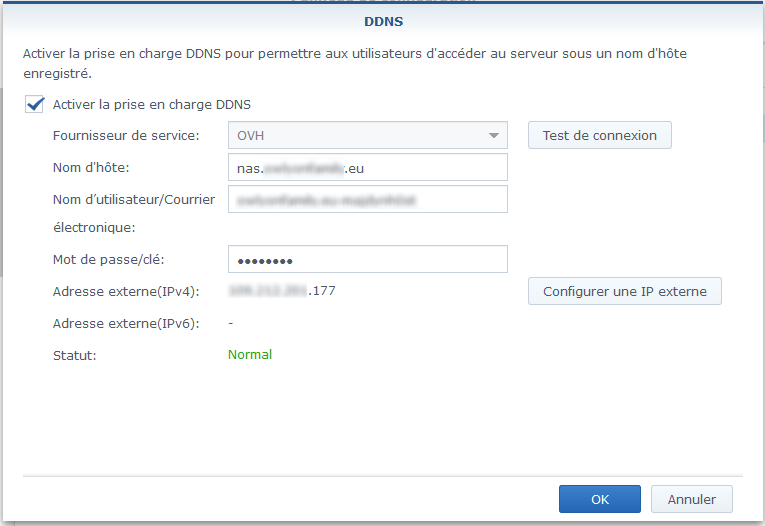Click the Statut label
The width and height of the screenshot is (765, 526).
(74, 354)
